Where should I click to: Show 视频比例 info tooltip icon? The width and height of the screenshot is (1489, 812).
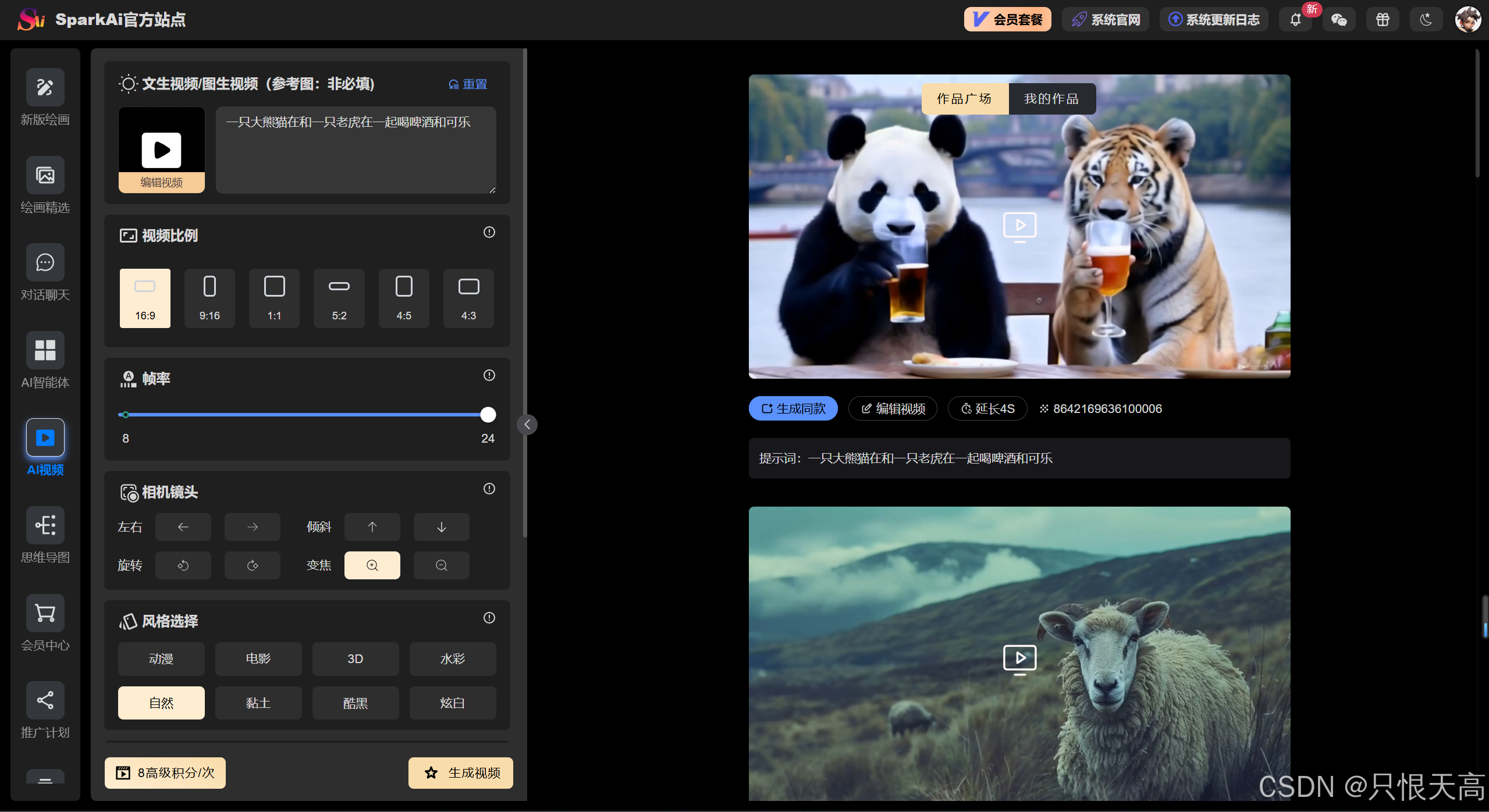coord(489,232)
